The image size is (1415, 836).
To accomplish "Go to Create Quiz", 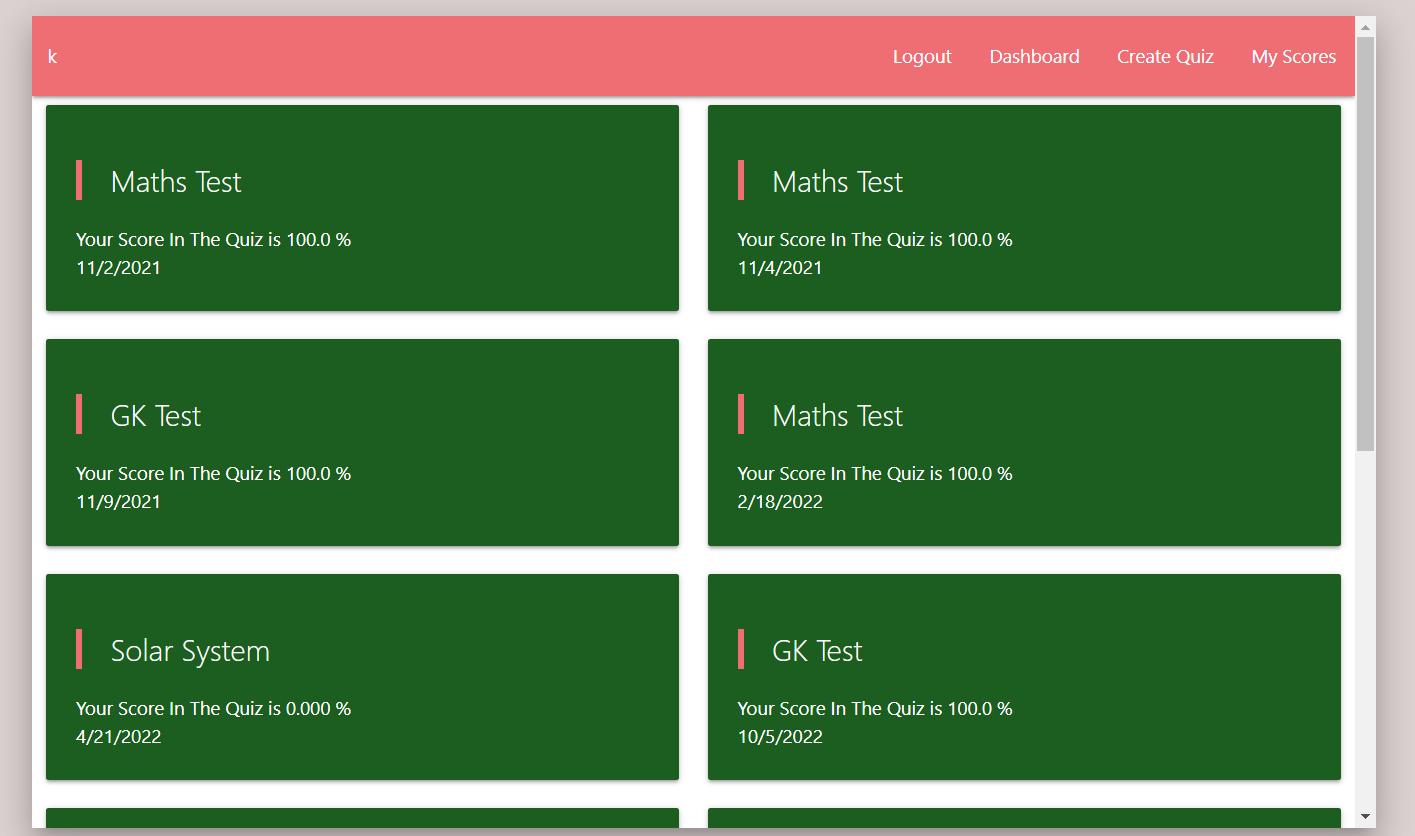I will pos(1165,57).
